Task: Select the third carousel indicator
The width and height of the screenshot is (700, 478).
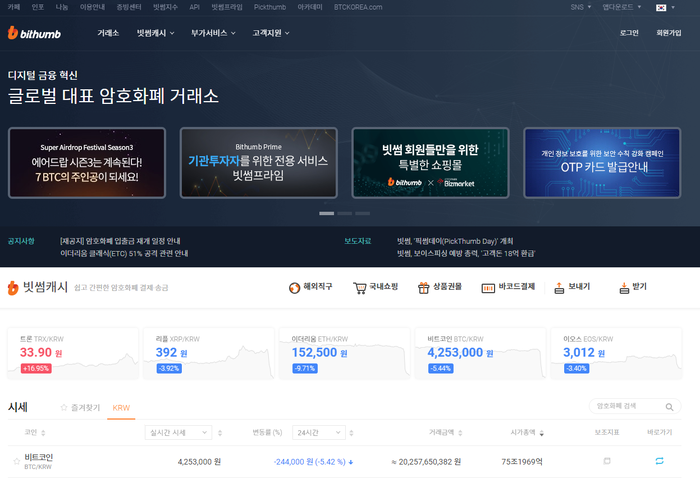Action: [x=362, y=213]
